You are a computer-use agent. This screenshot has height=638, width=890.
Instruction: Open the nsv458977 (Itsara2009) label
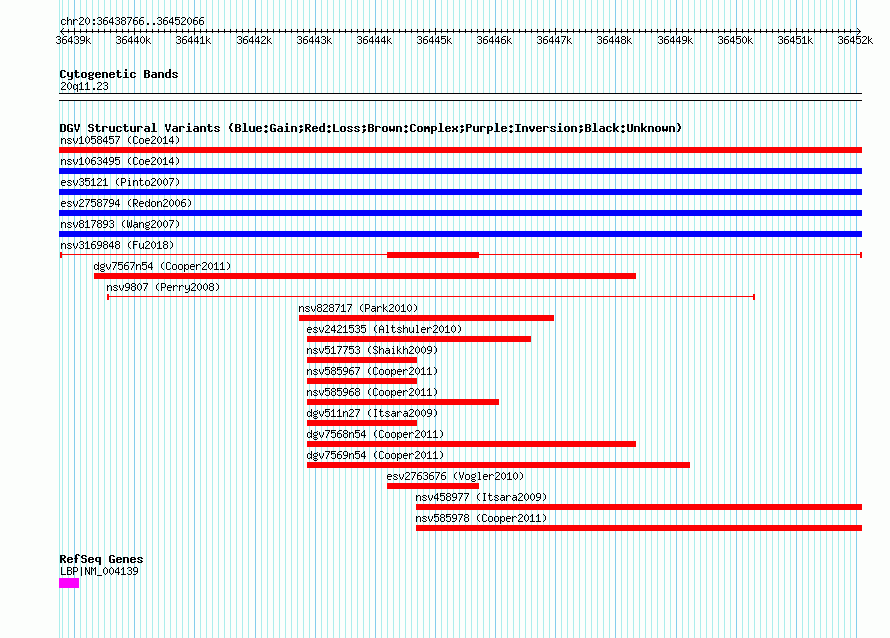click(x=481, y=497)
